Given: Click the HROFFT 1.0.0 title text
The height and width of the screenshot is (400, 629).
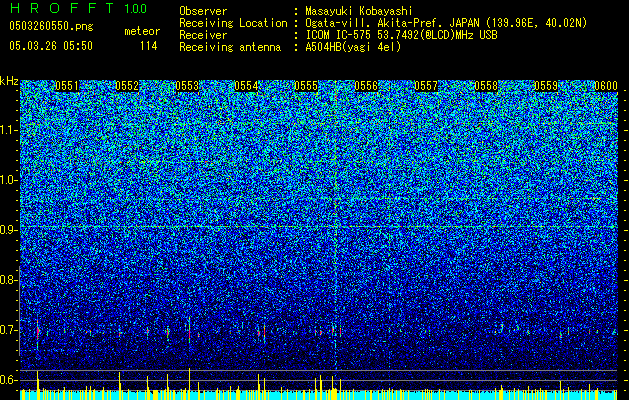Looking at the screenshot, I should click(78, 8).
